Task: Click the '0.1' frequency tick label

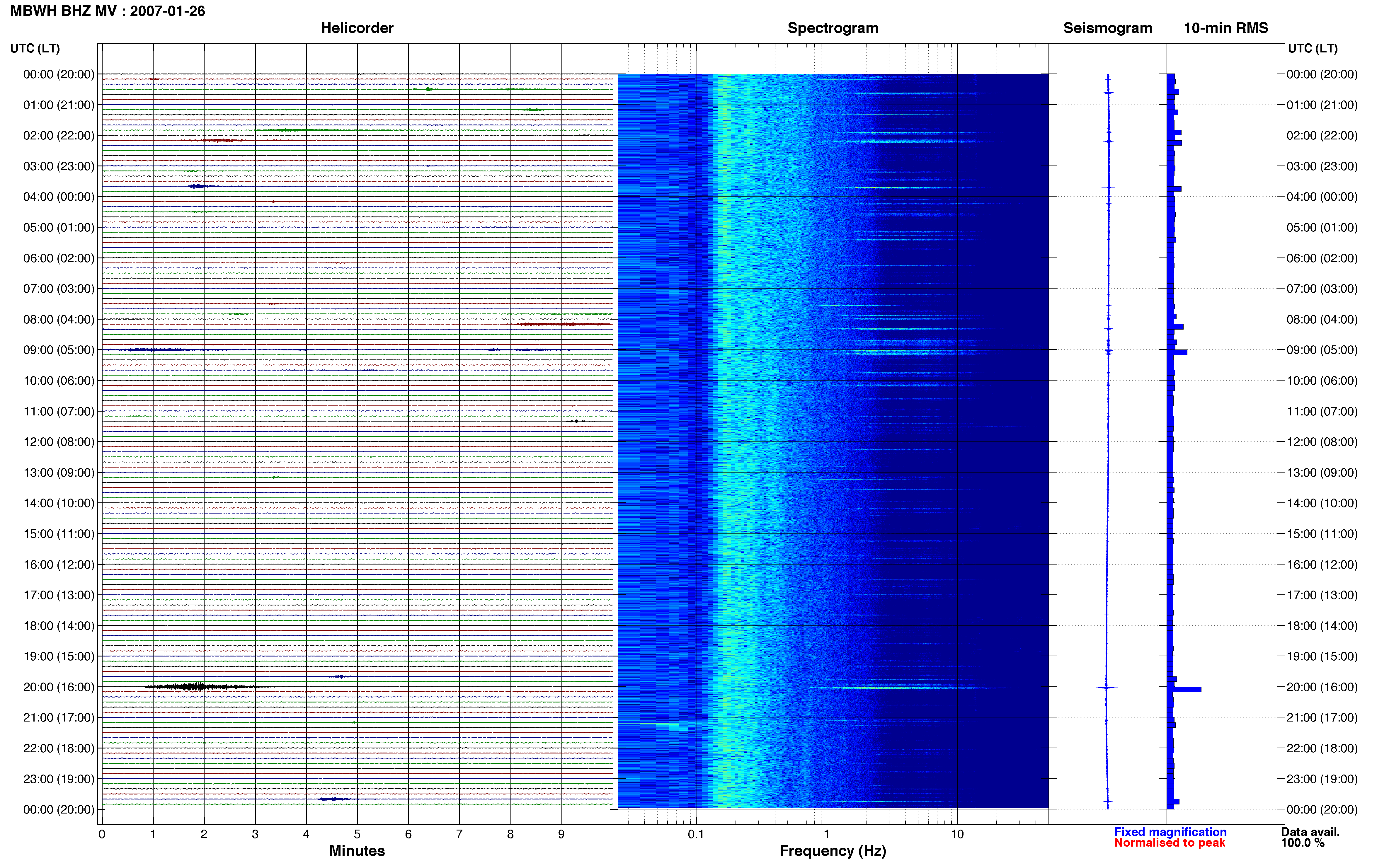Action: click(x=696, y=834)
